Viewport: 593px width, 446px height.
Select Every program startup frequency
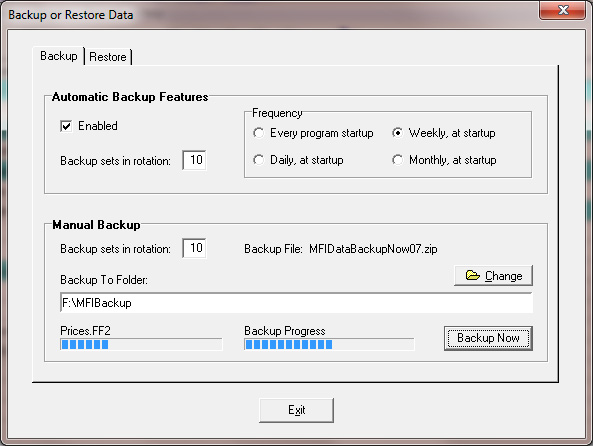pos(259,133)
